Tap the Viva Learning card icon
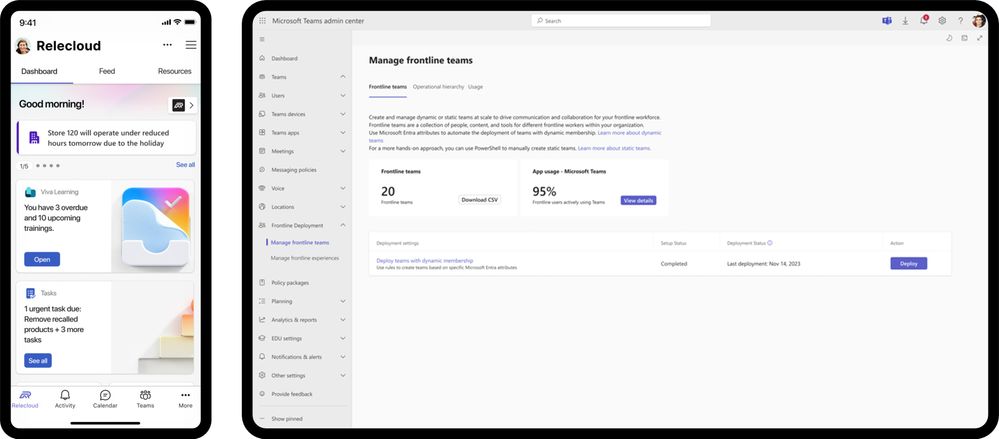The height and width of the screenshot is (439, 999). tap(30, 192)
